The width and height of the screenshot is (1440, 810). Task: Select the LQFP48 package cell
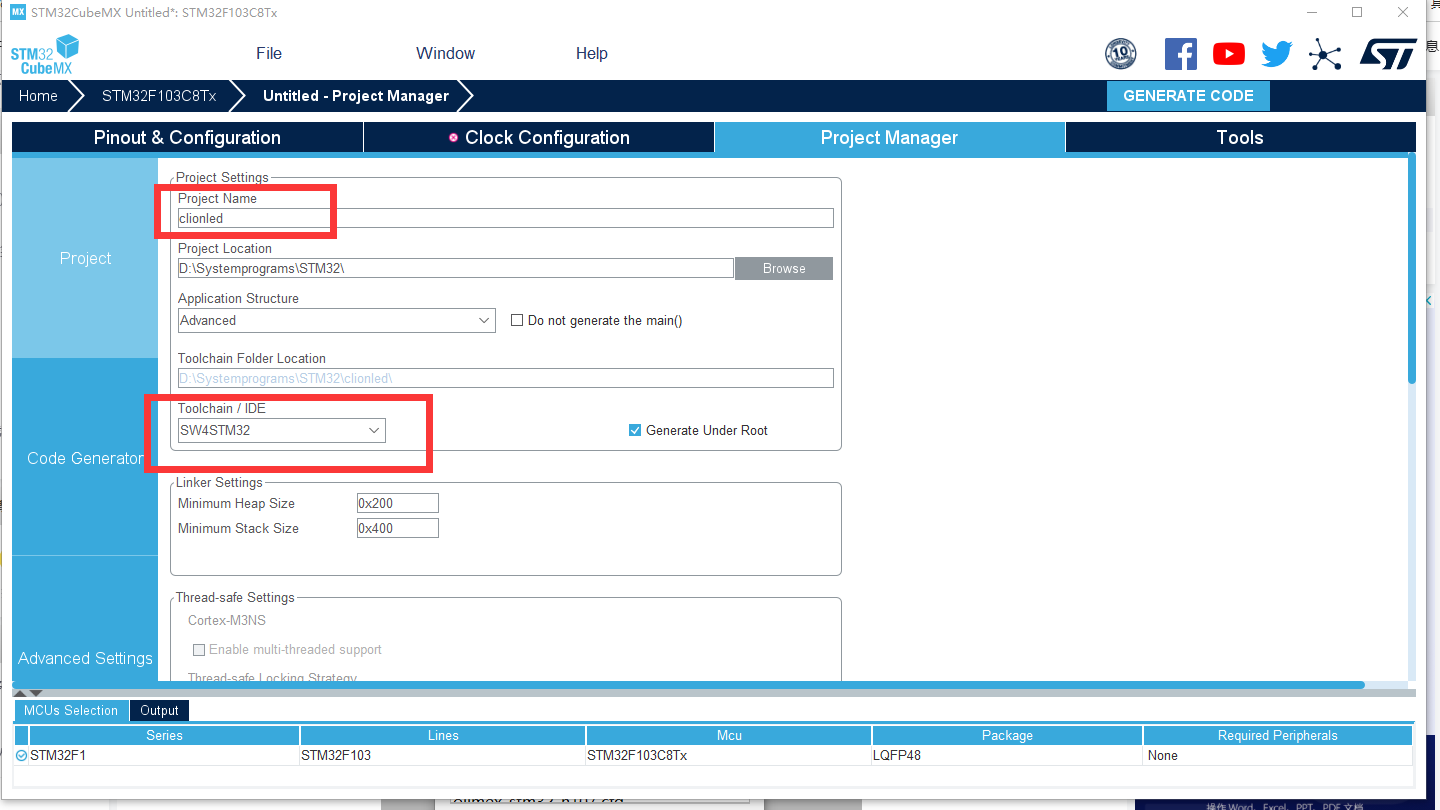[1007, 756]
